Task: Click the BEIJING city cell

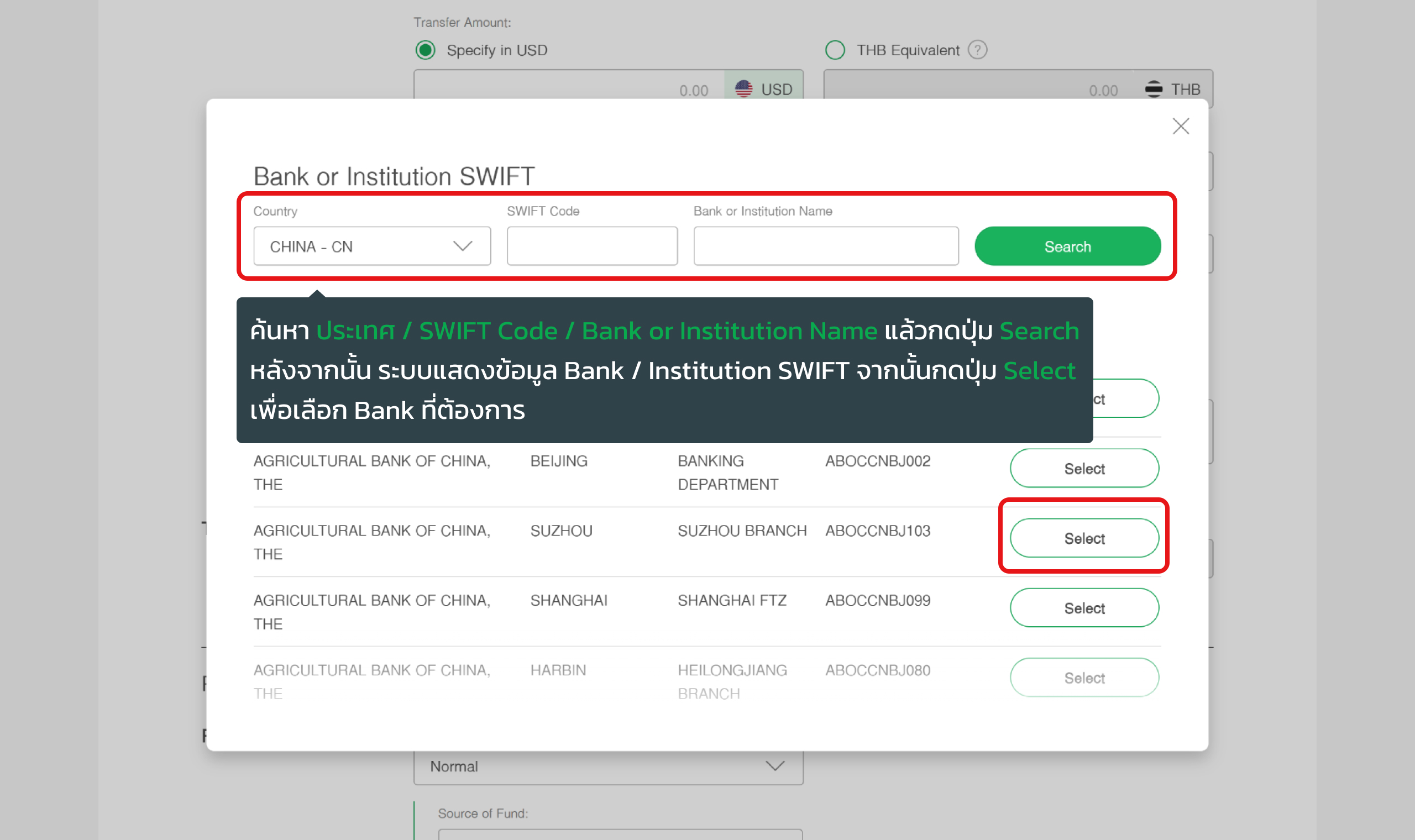Action: tap(559, 461)
